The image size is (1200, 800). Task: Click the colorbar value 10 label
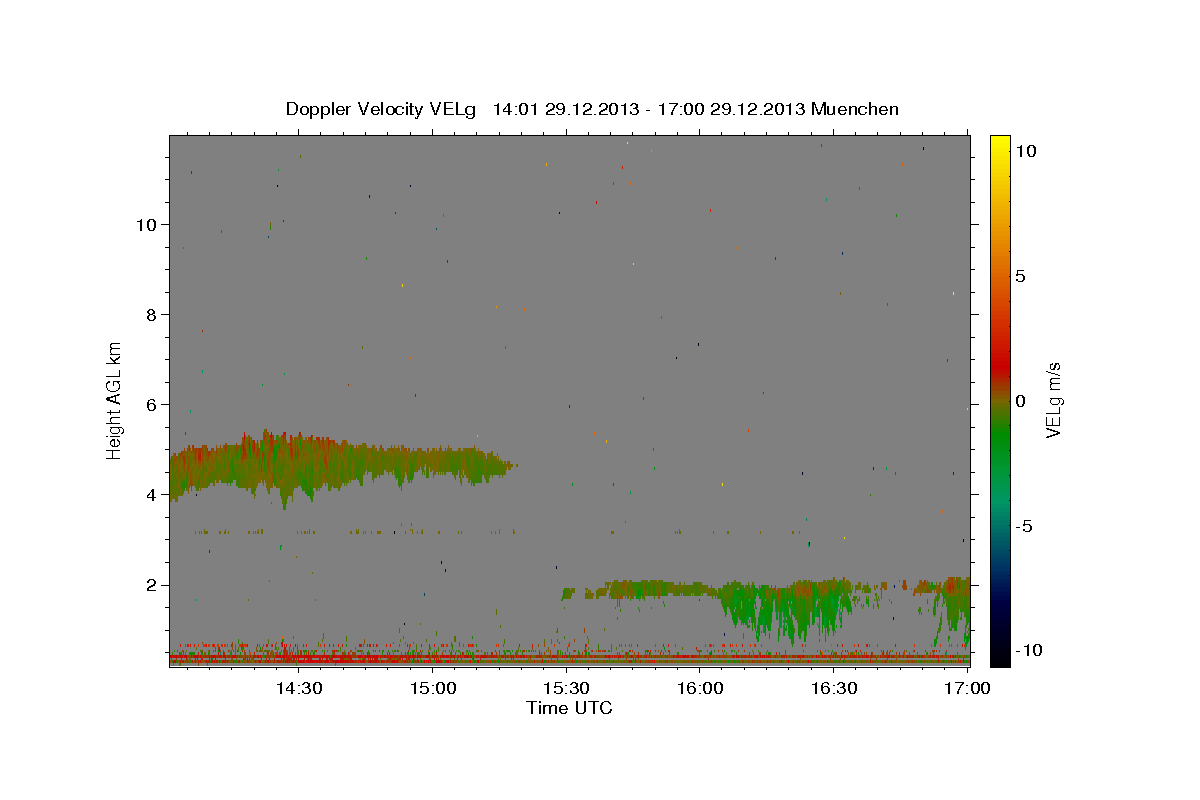click(x=1025, y=151)
